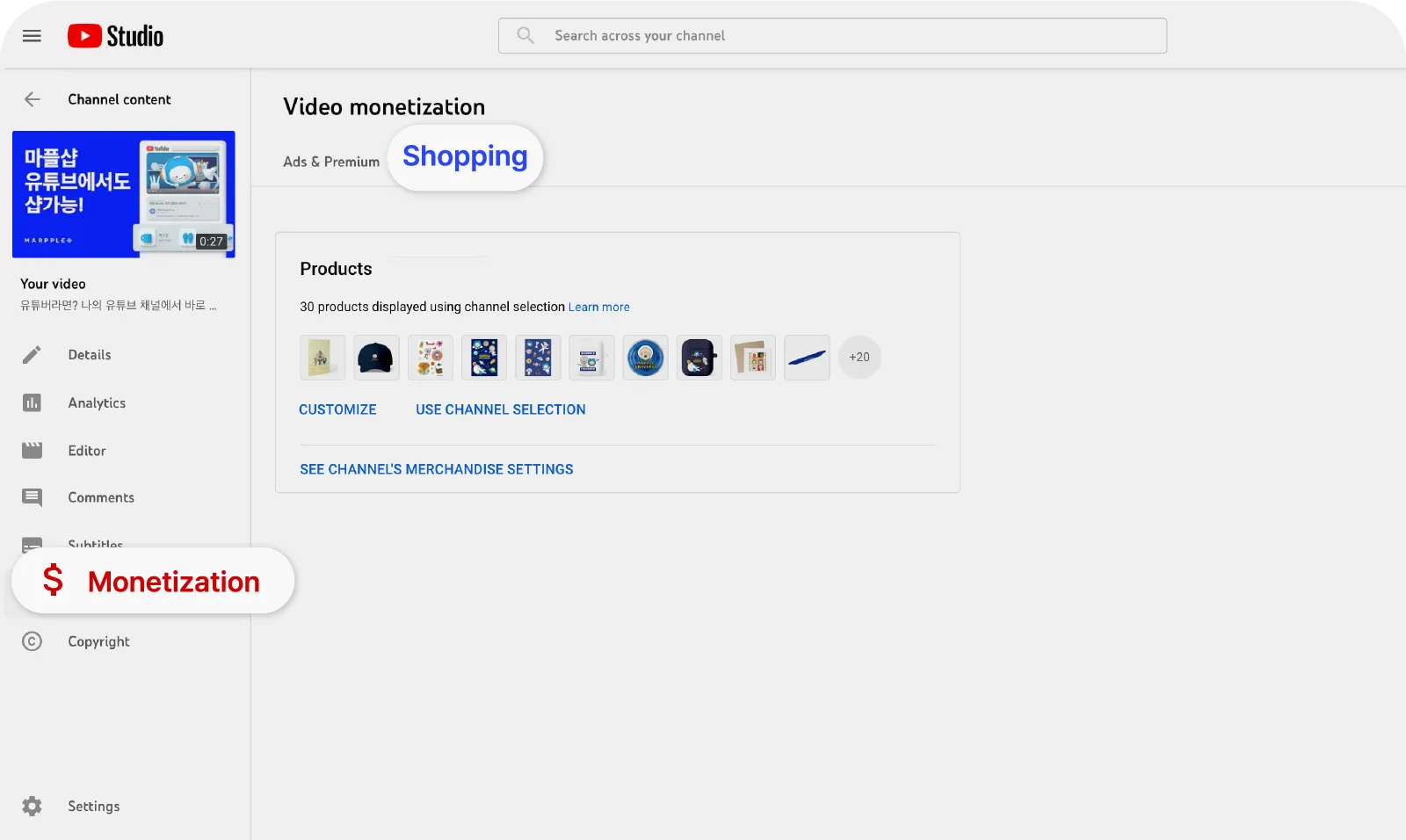
Task: Click the CUSTOMIZE button
Action: [337, 409]
